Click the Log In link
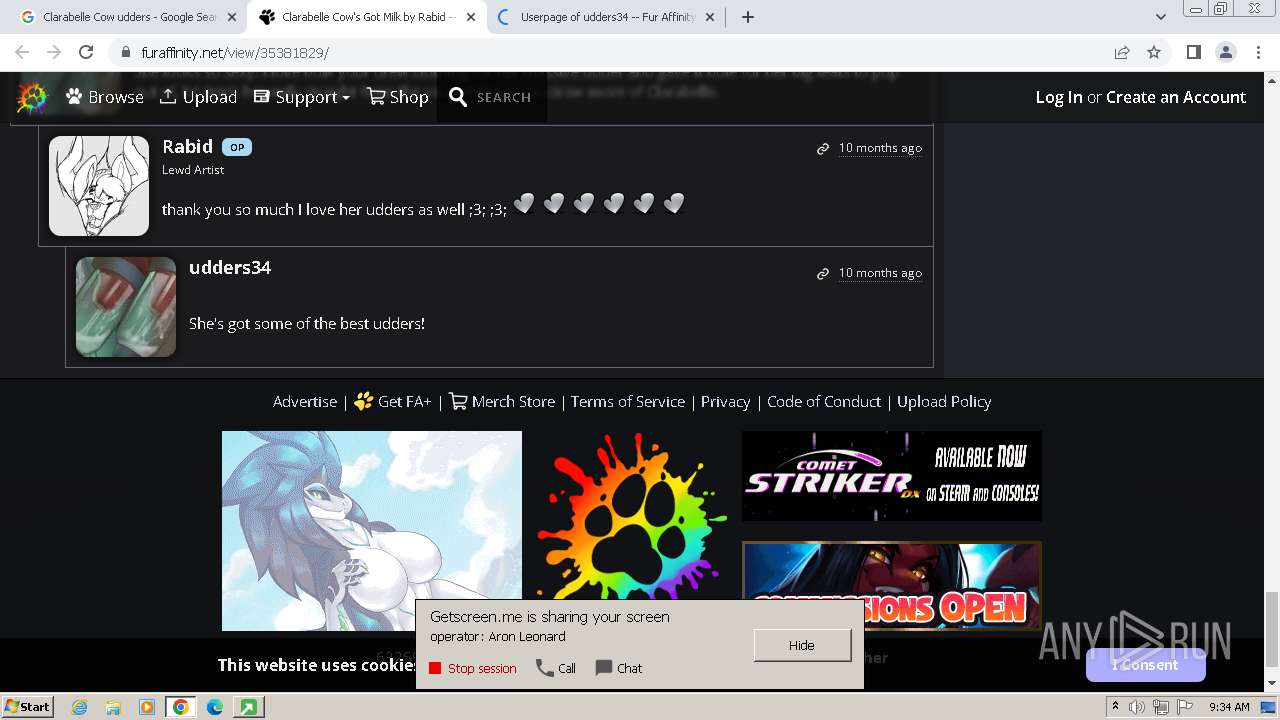Viewport: 1280px width, 720px height. (1059, 97)
